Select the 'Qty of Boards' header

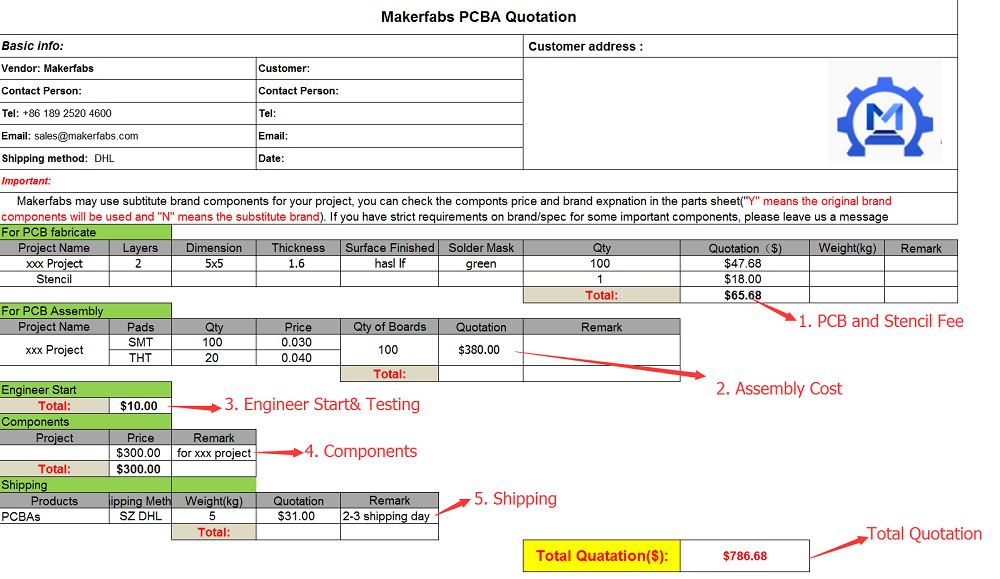(390, 327)
